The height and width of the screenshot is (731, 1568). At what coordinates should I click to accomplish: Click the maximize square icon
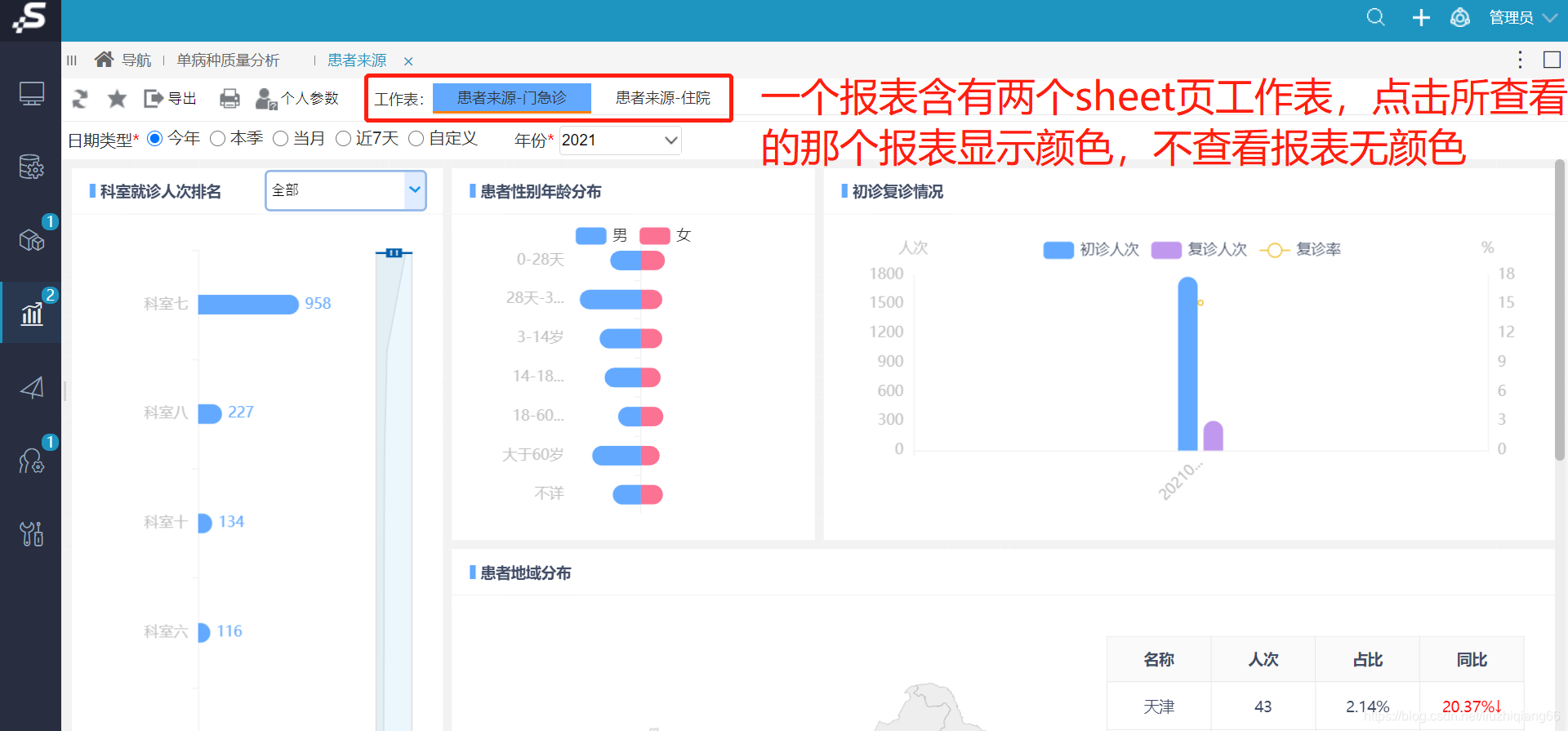point(1552,60)
